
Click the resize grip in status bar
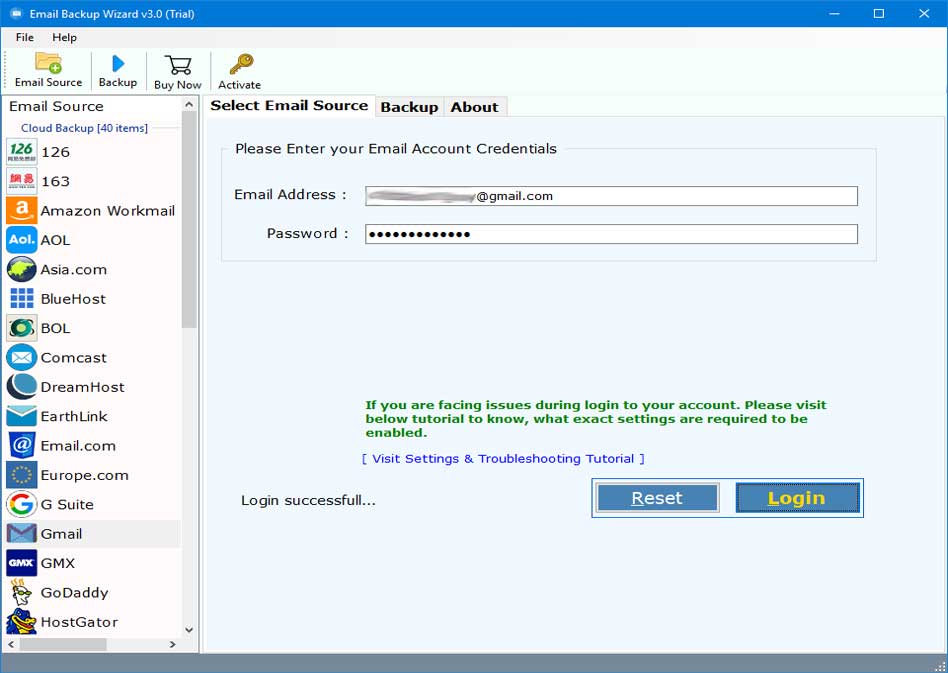[940, 665]
